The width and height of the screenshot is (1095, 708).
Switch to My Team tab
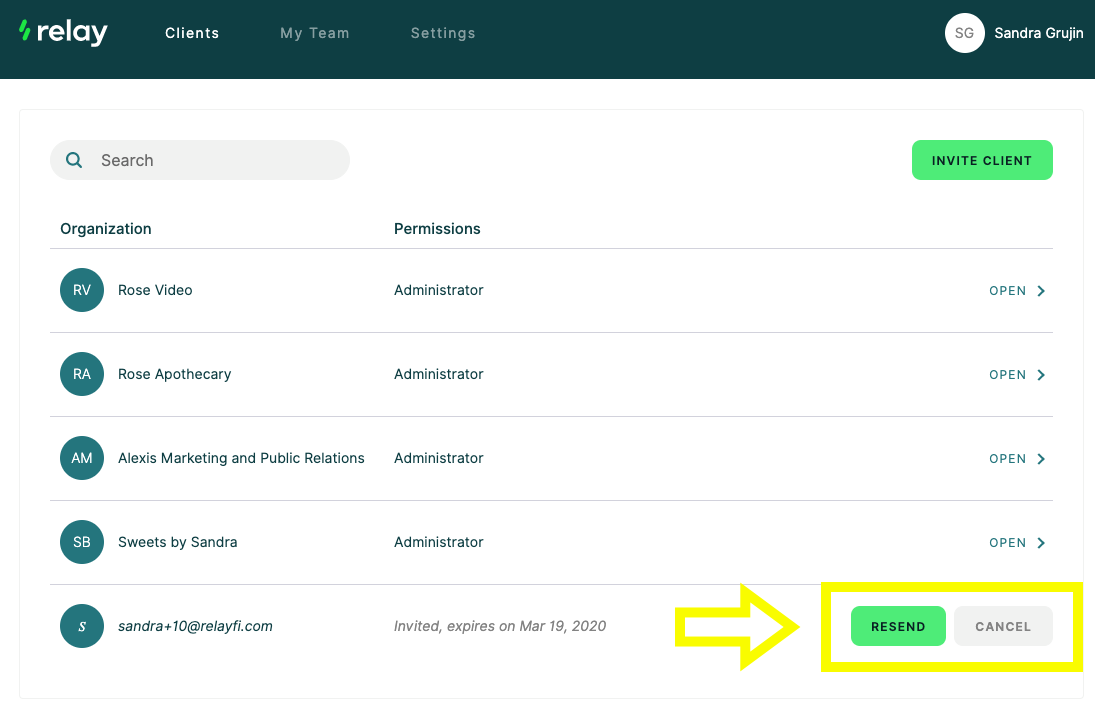(315, 33)
